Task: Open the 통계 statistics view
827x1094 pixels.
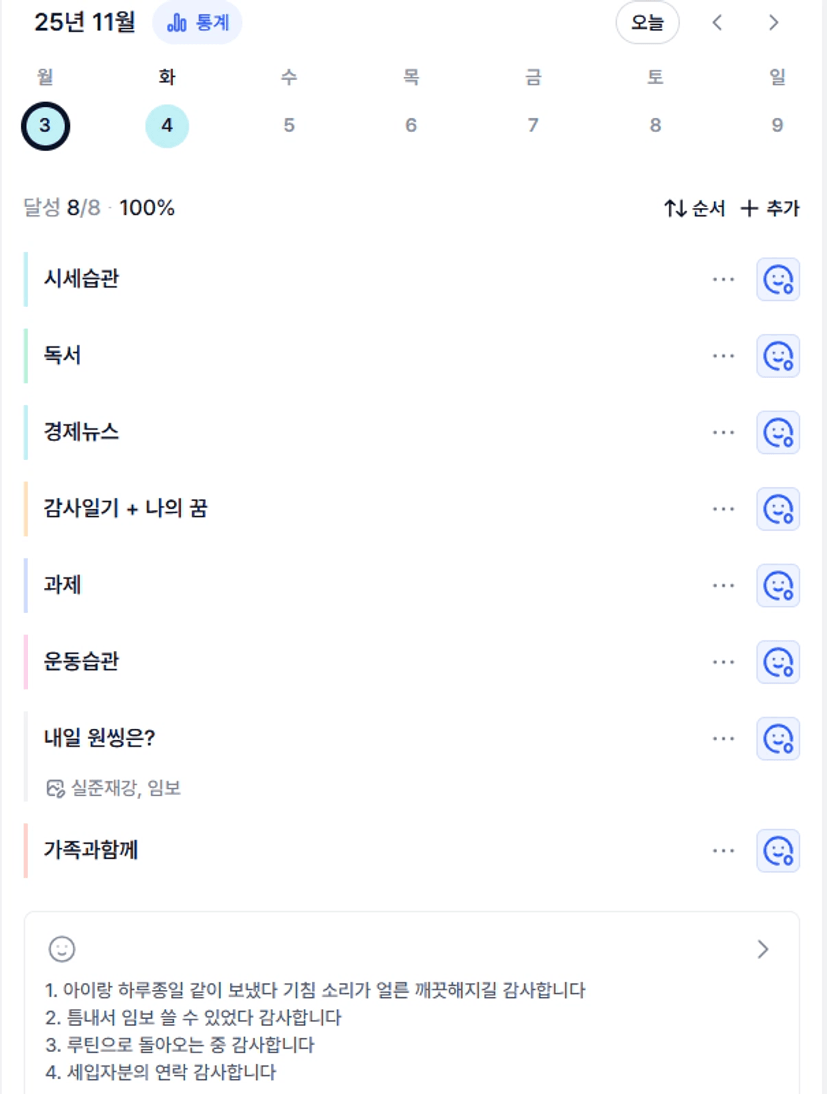Action: 197,23
